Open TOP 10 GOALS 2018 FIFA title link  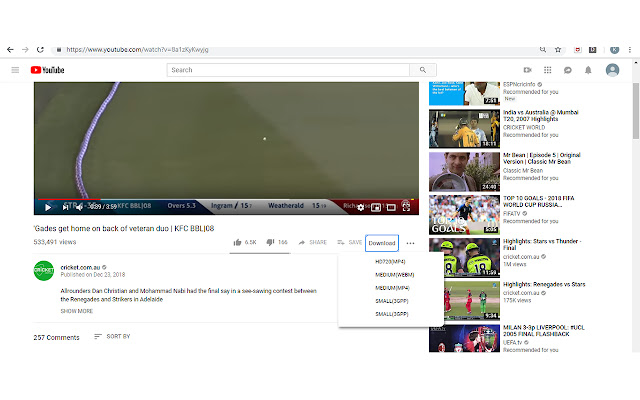pos(539,201)
